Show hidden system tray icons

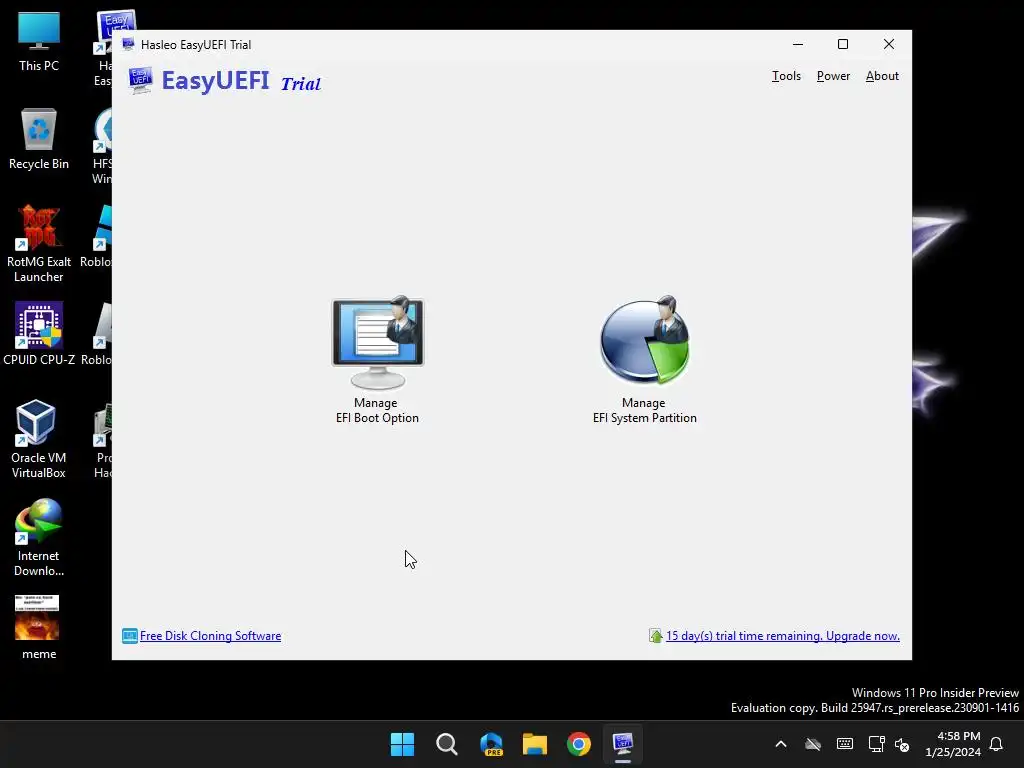point(781,744)
